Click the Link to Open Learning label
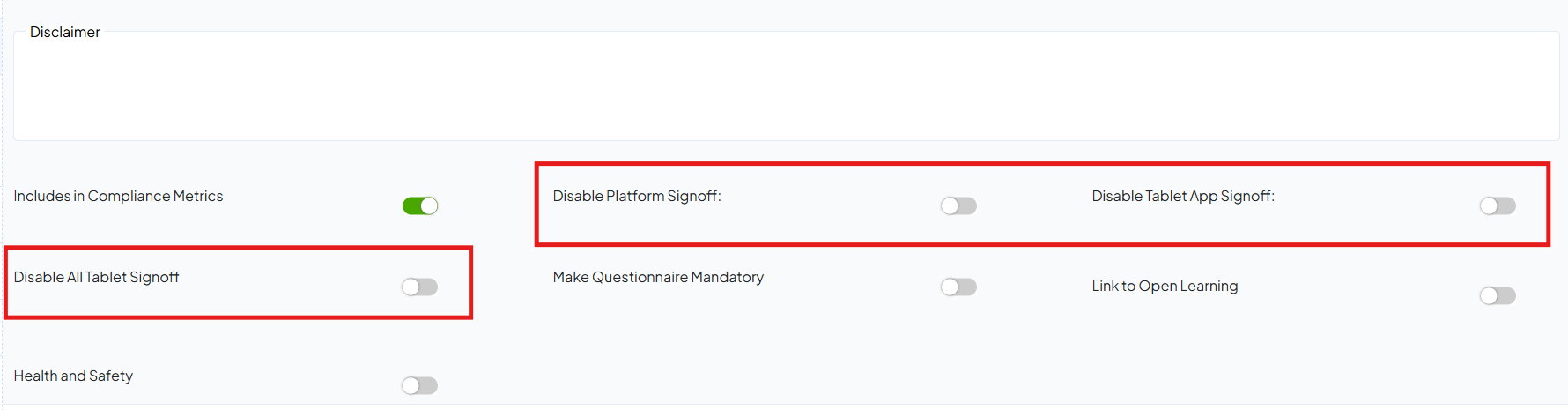Screen dimensions: 1568x410 [1165, 286]
